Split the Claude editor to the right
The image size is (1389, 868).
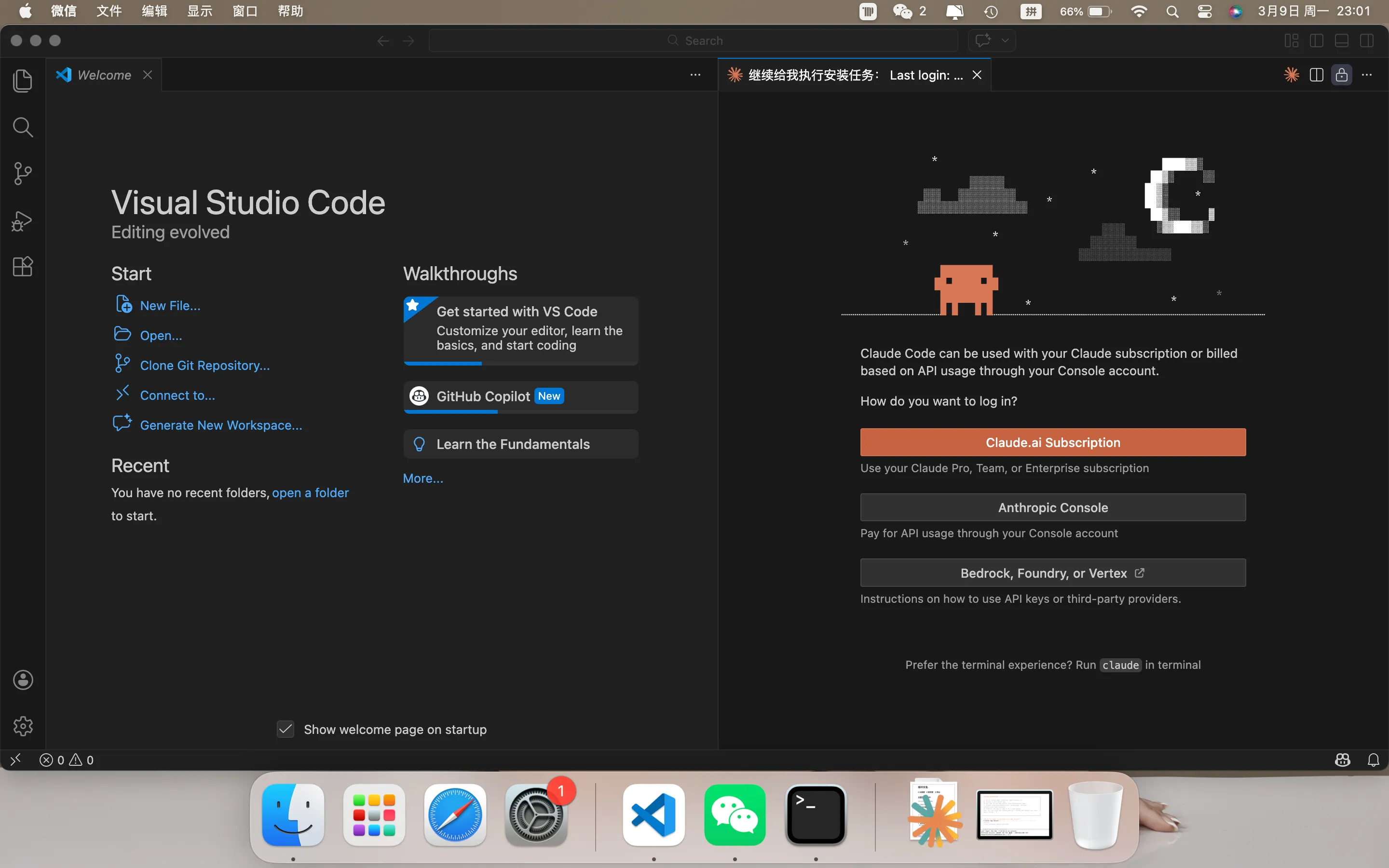coord(1317,75)
